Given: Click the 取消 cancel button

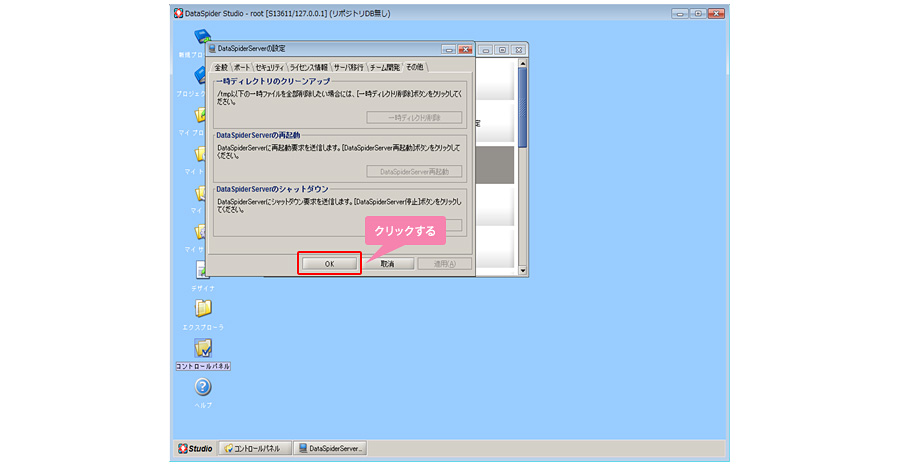Looking at the screenshot, I should [388, 263].
